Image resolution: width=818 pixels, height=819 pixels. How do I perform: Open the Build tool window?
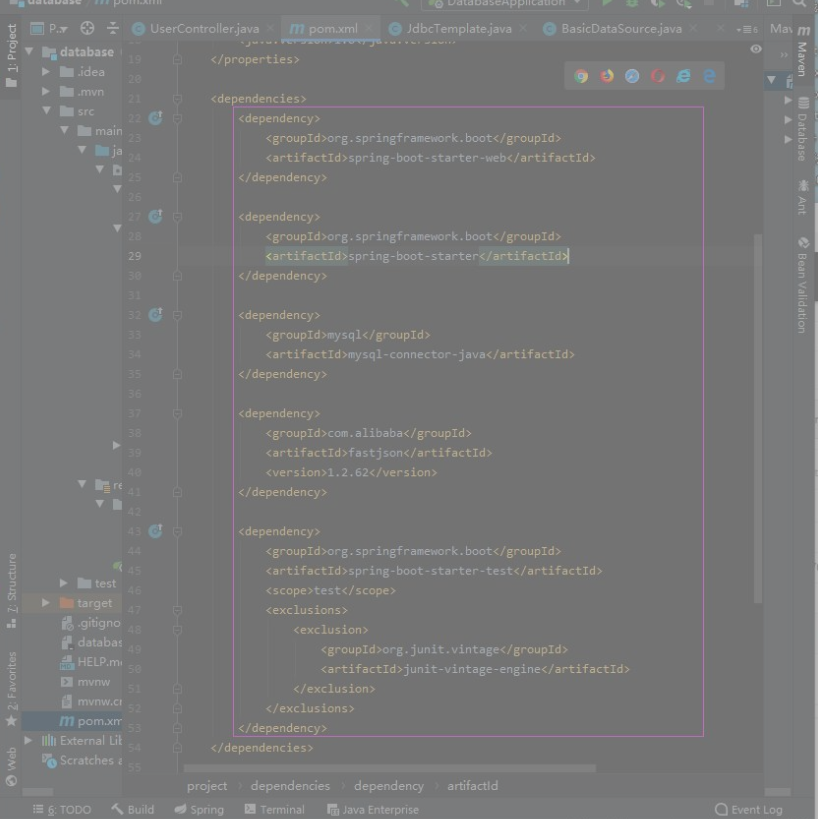click(133, 810)
